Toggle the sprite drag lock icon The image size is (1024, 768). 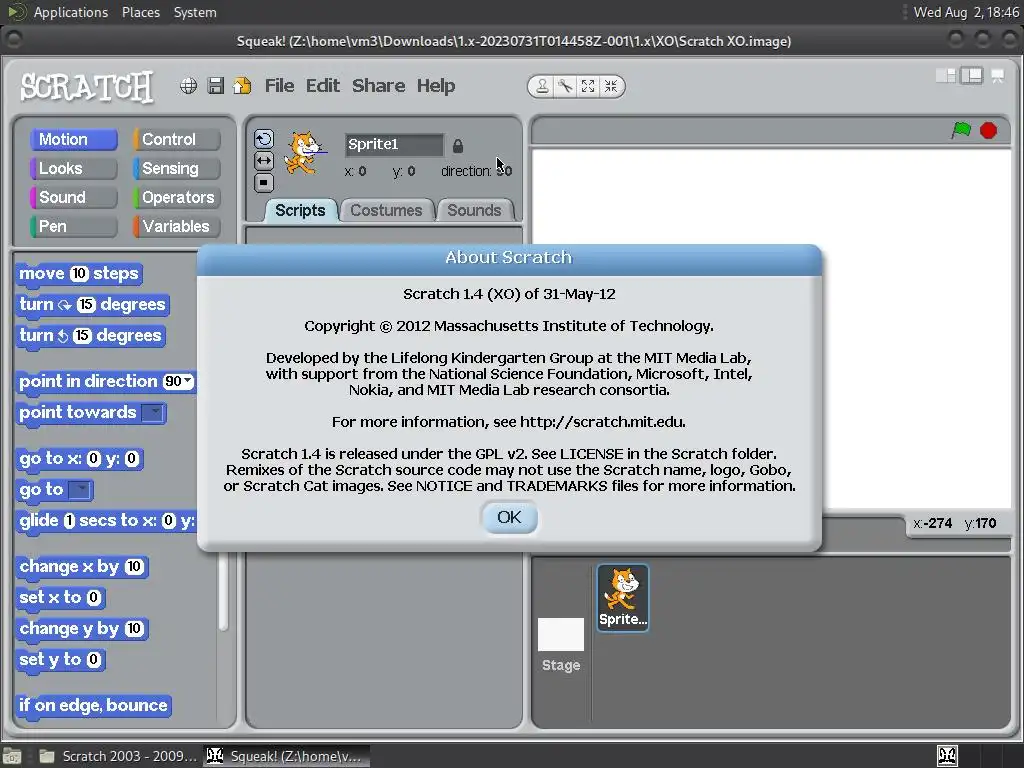click(458, 146)
